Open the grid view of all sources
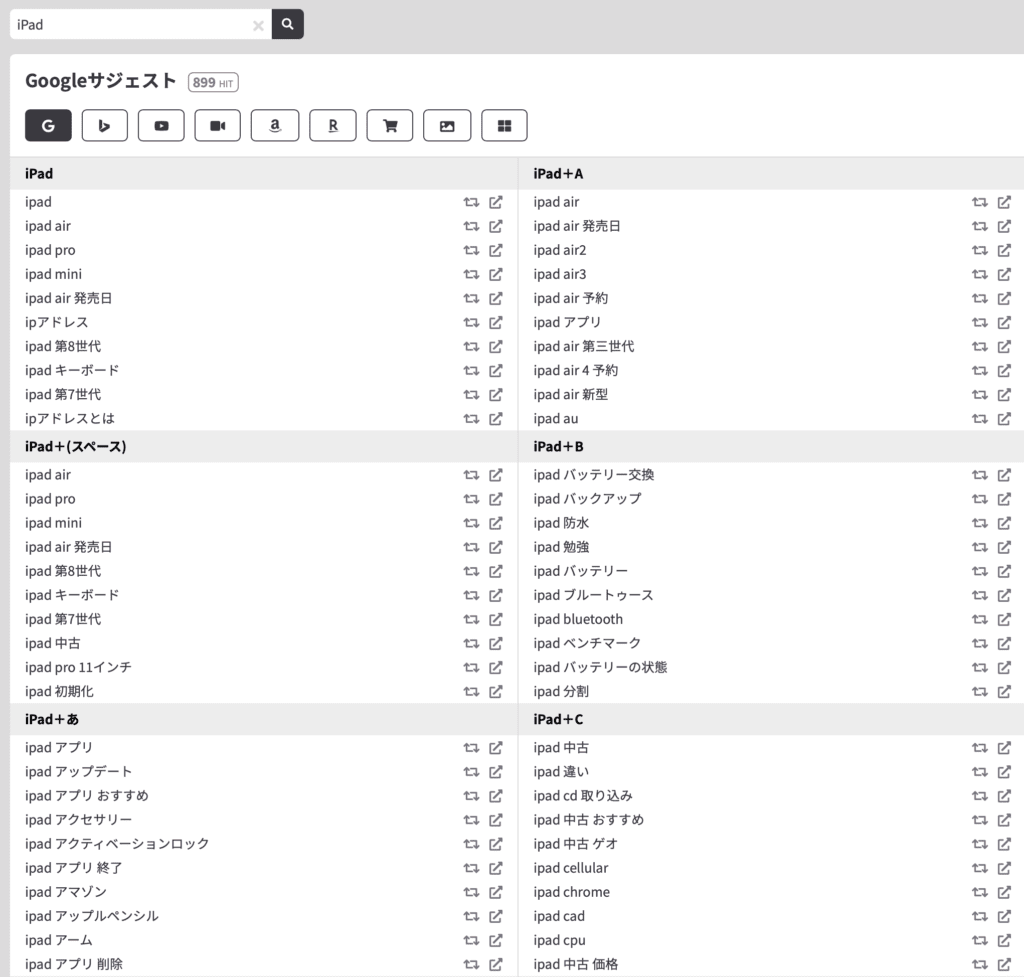Screen dimensions: 1024x977 (x=504, y=125)
